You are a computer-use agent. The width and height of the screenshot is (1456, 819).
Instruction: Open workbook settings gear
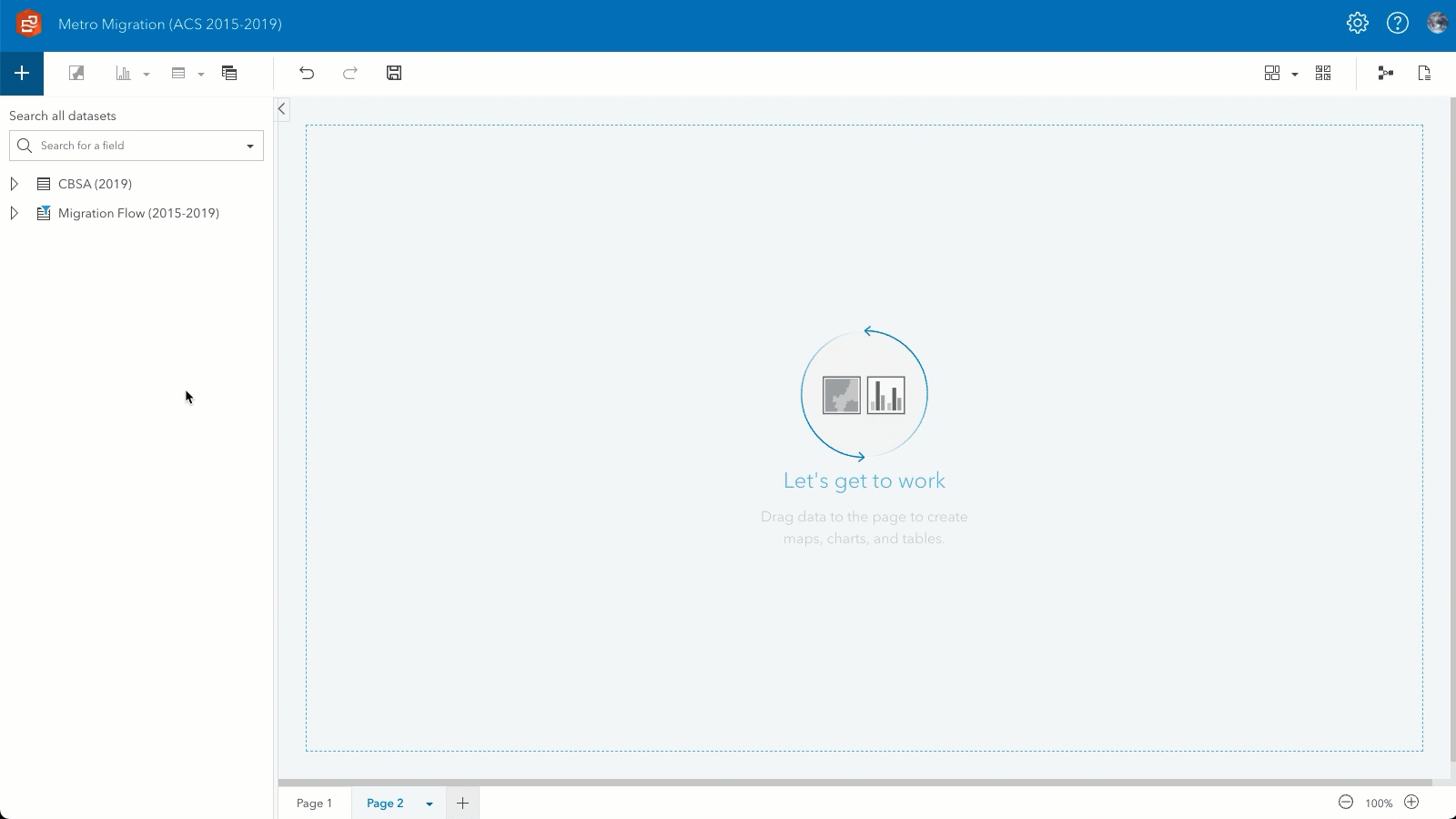[1357, 24]
